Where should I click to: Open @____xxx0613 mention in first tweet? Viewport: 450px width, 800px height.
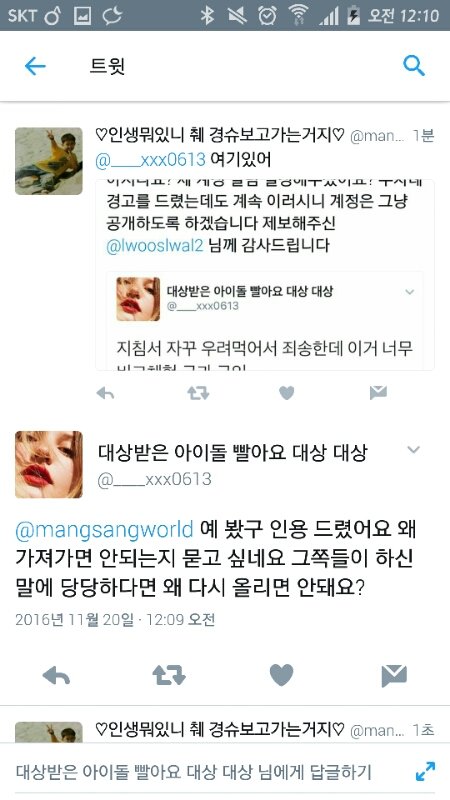150,160
